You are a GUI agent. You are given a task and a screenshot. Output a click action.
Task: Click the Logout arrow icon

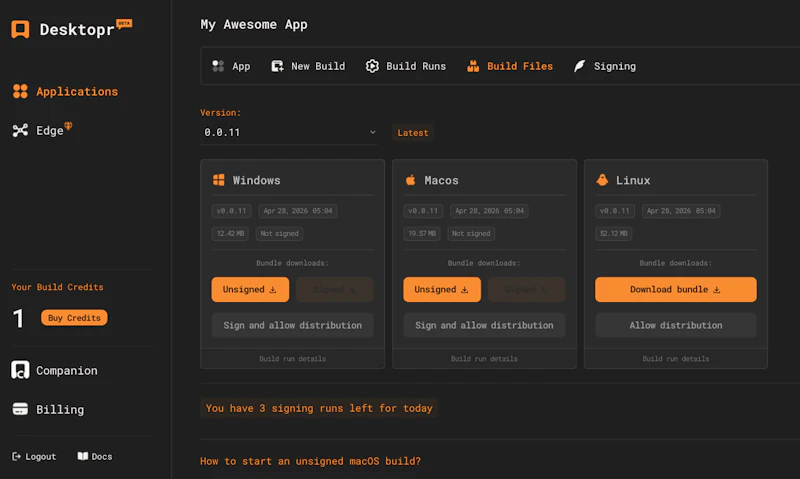[16, 457]
